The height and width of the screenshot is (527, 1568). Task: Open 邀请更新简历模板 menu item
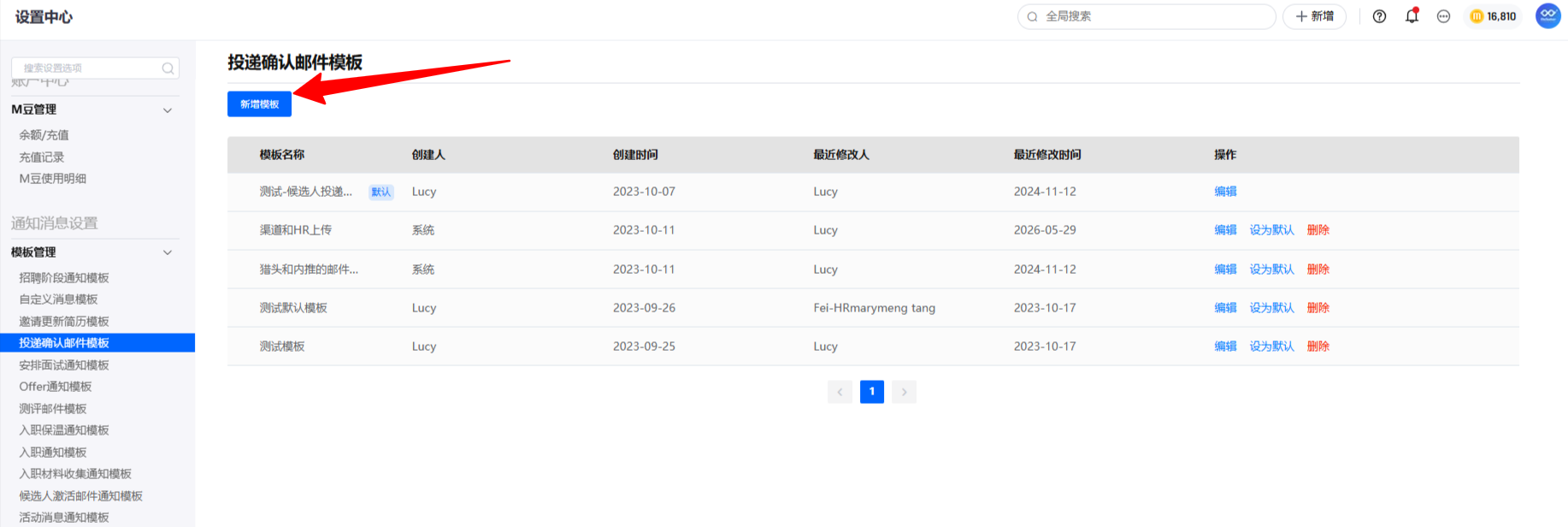click(64, 322)
